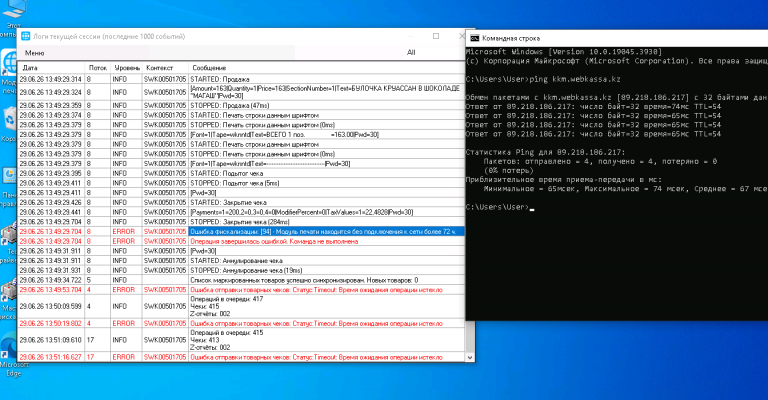The height and width of the screenshot is (400, 768).
Task: Click the Command Prompt title bar icon
Action: click(x=474, y=38)
